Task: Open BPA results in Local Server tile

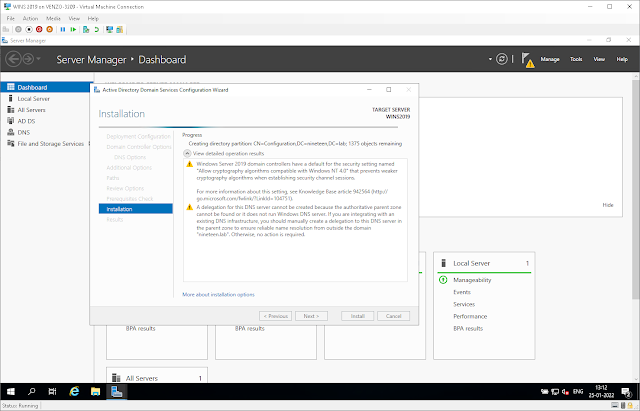Action: coord(468,329)
